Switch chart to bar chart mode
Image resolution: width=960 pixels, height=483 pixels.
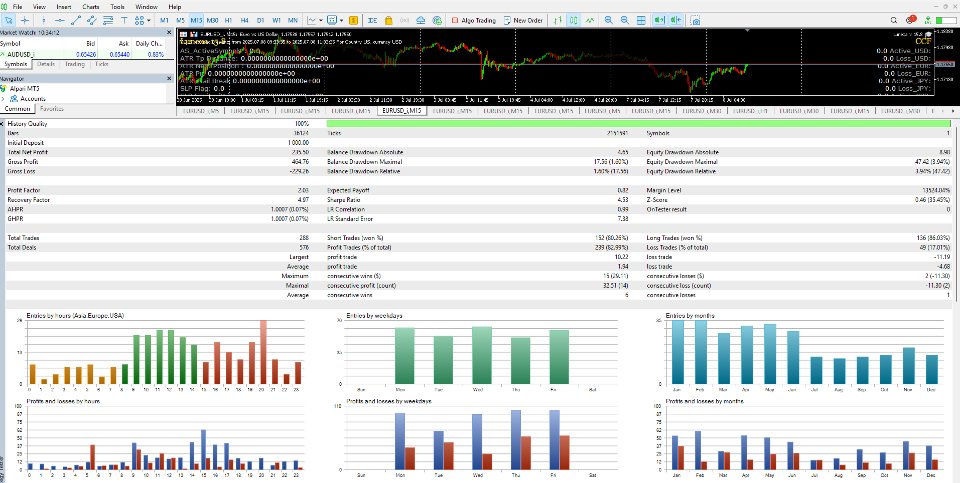tap(557, 20)
